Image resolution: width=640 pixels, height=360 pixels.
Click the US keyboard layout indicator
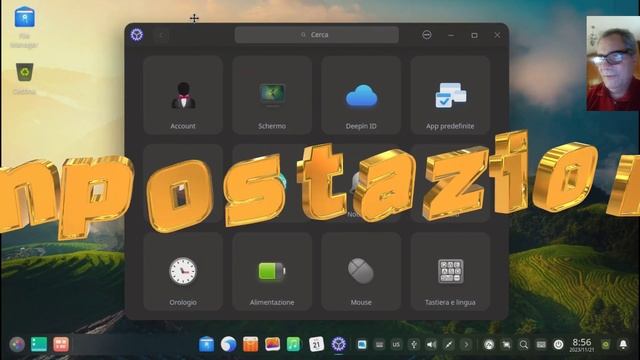(x=396, y=345)
